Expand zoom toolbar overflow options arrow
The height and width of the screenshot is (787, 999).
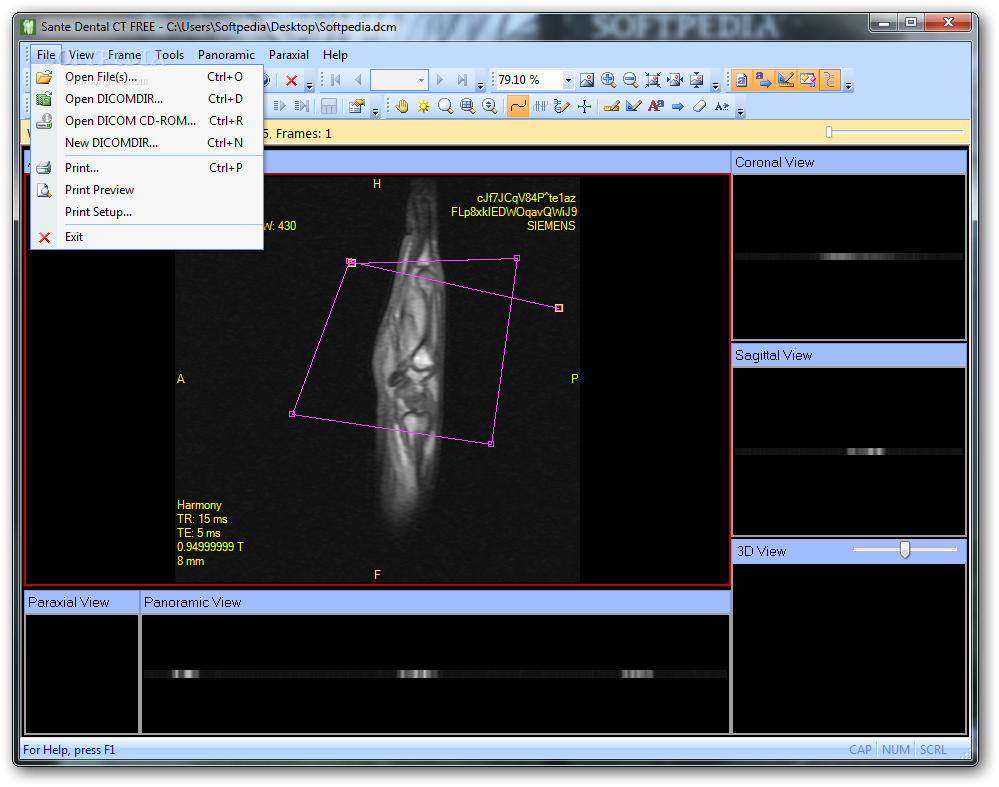click(715, 85)
